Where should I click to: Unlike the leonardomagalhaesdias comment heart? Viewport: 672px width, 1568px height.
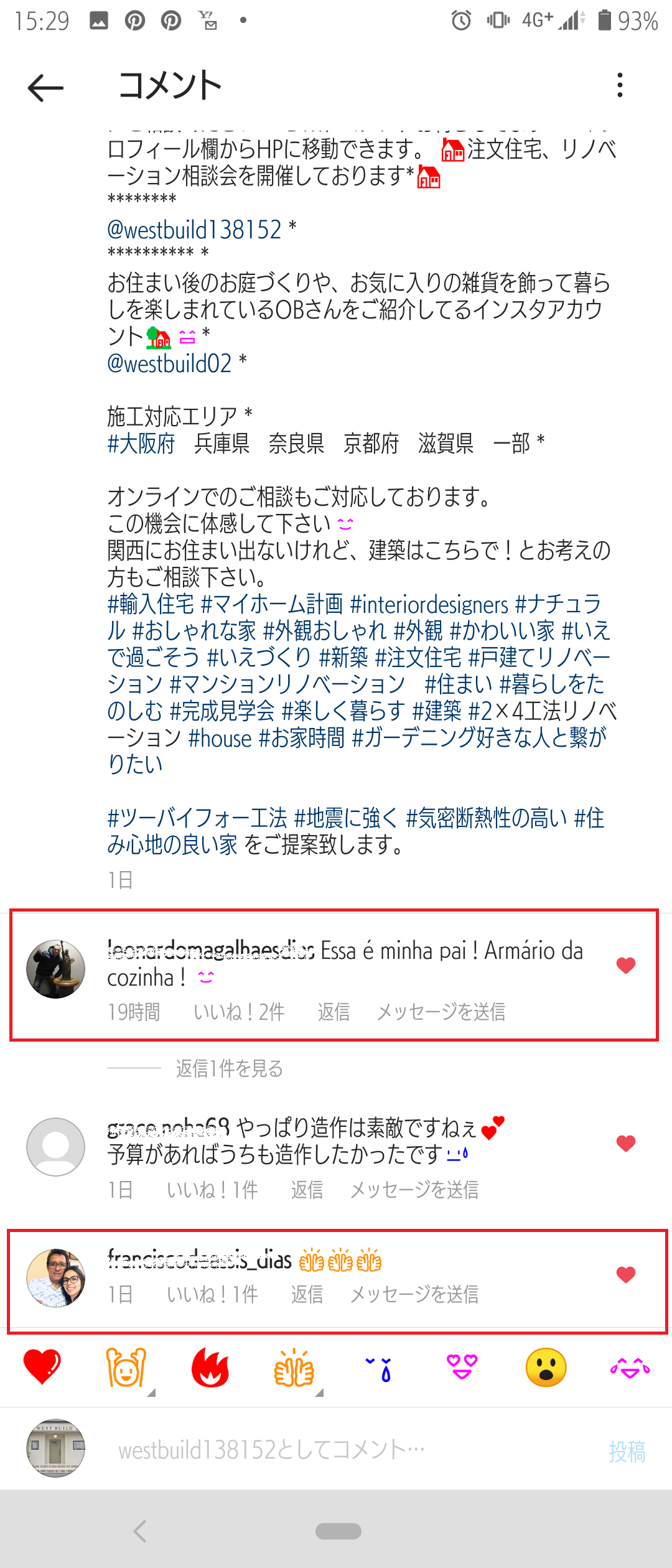pos(626,965)
